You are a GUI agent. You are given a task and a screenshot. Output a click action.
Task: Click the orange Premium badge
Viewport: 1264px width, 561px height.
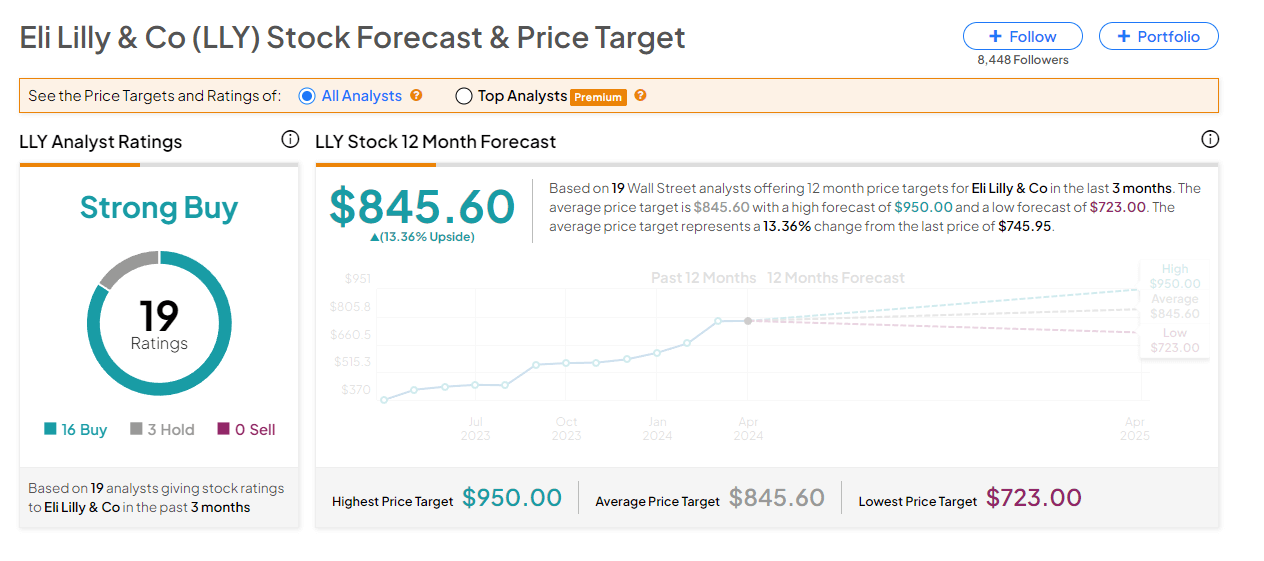click(x=598, y=97)
